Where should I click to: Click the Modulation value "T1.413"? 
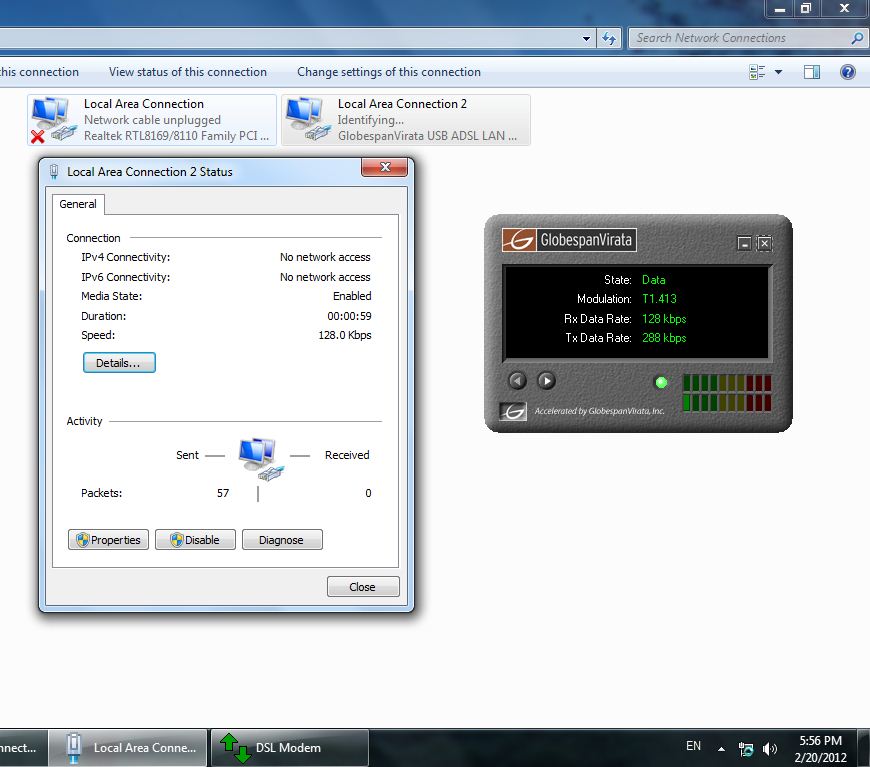click(x=659, y=299)
